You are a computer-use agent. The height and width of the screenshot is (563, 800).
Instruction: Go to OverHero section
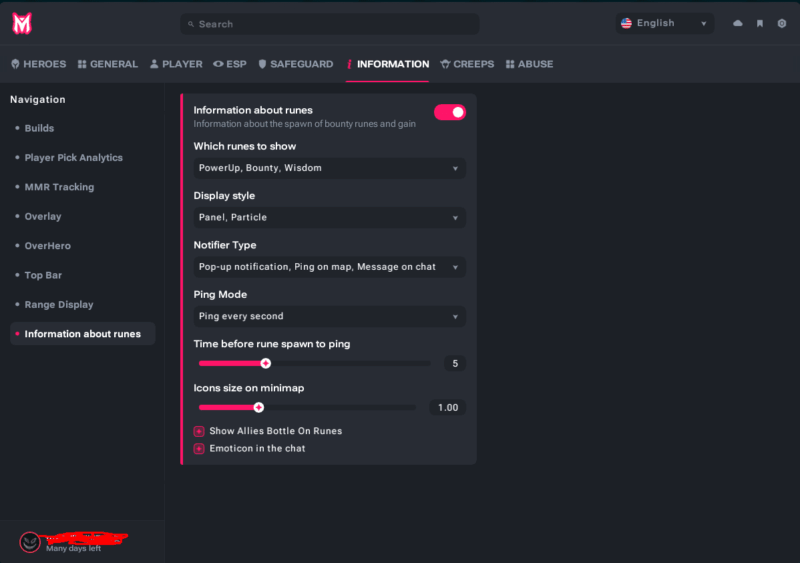pyautogui.click(x=47, y=246)
